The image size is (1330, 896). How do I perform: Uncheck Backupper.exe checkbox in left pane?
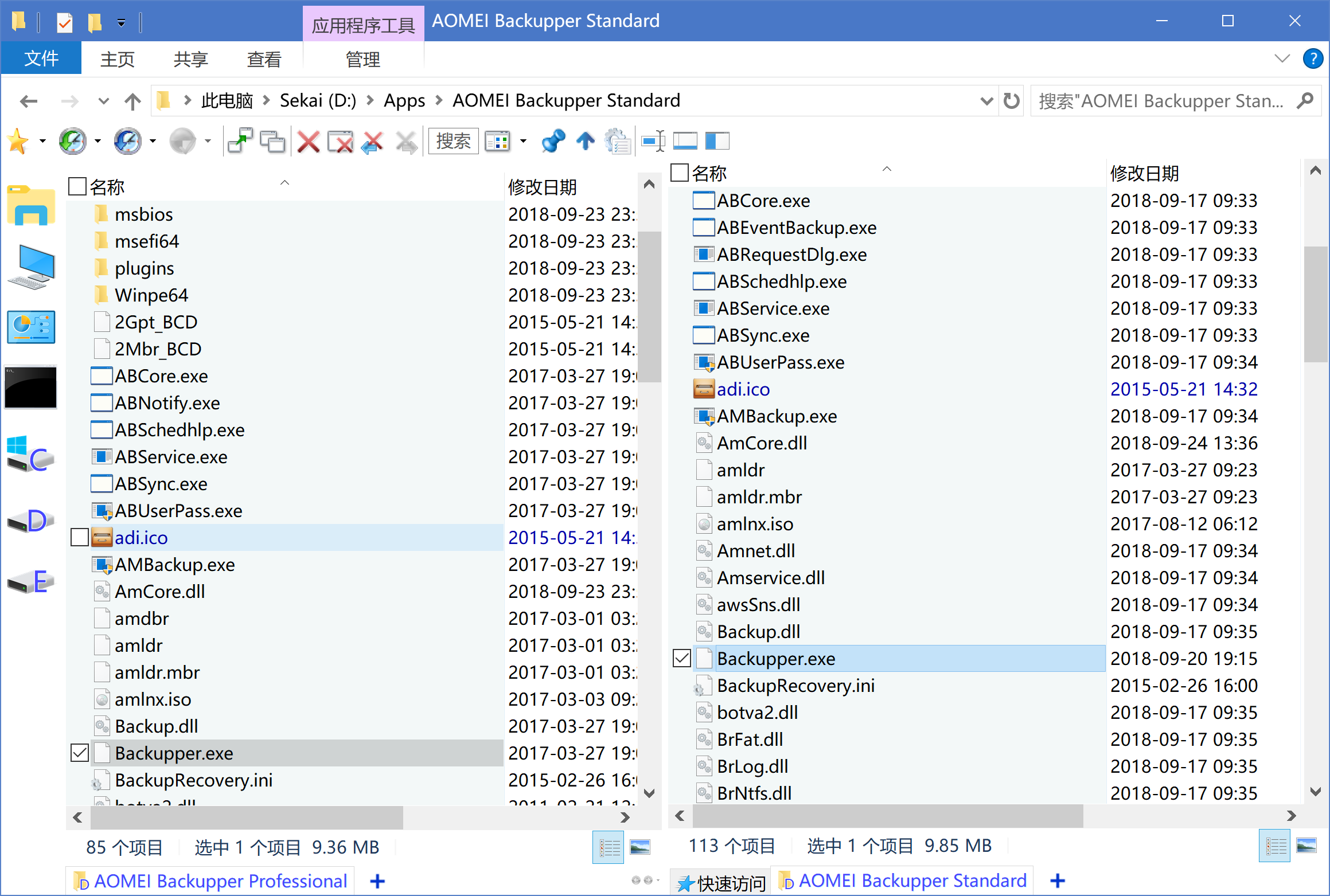pyautogui.click(x=80, y=753)
